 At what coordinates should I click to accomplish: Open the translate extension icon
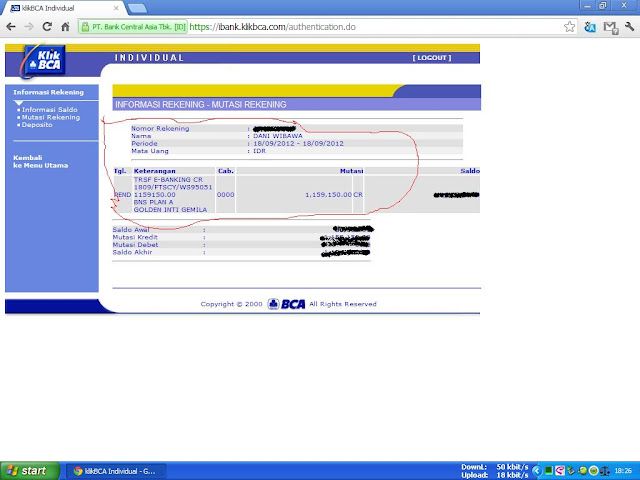590,27
